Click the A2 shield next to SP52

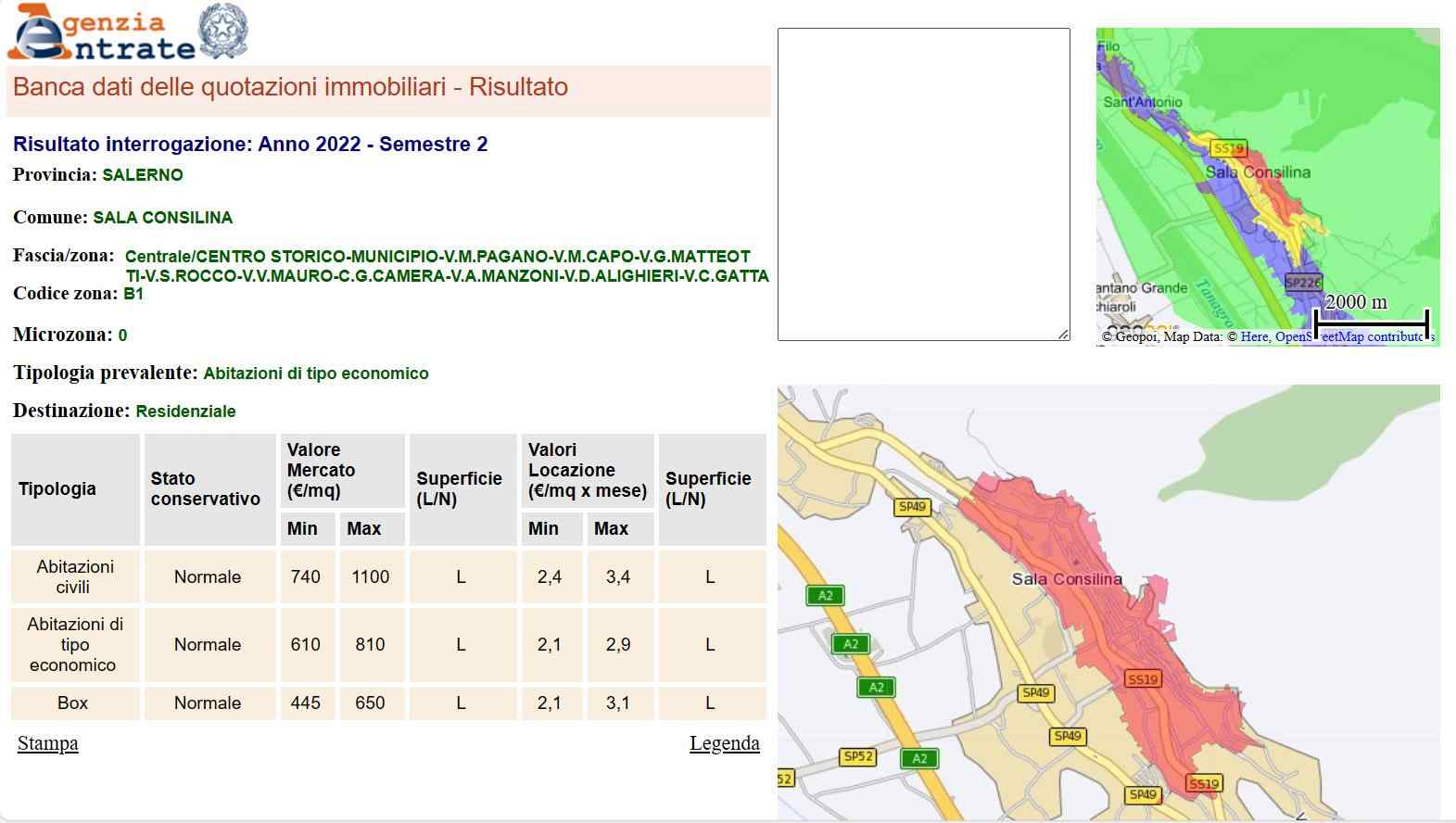[919, 759]
